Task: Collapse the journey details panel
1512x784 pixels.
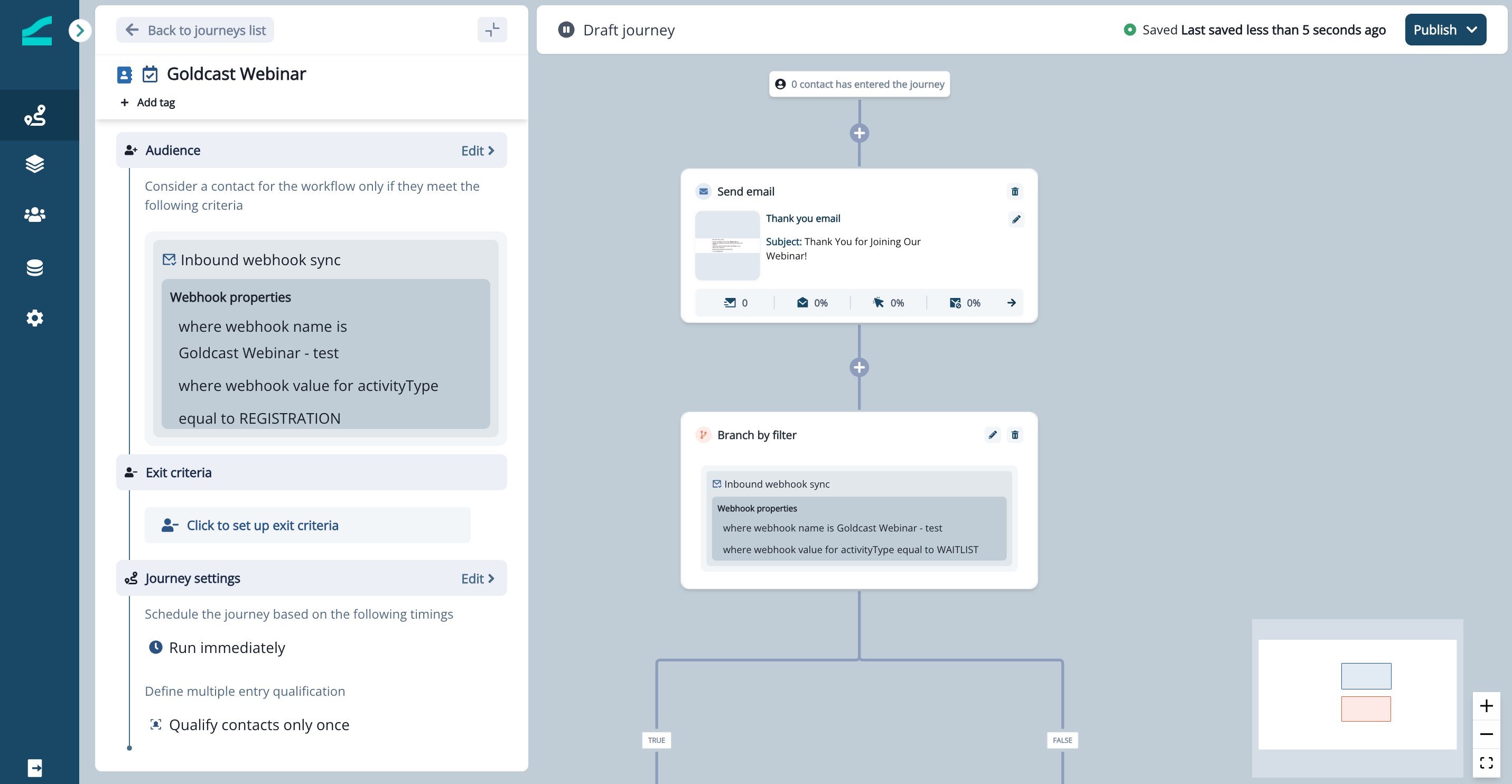Action: pos(492,30)
